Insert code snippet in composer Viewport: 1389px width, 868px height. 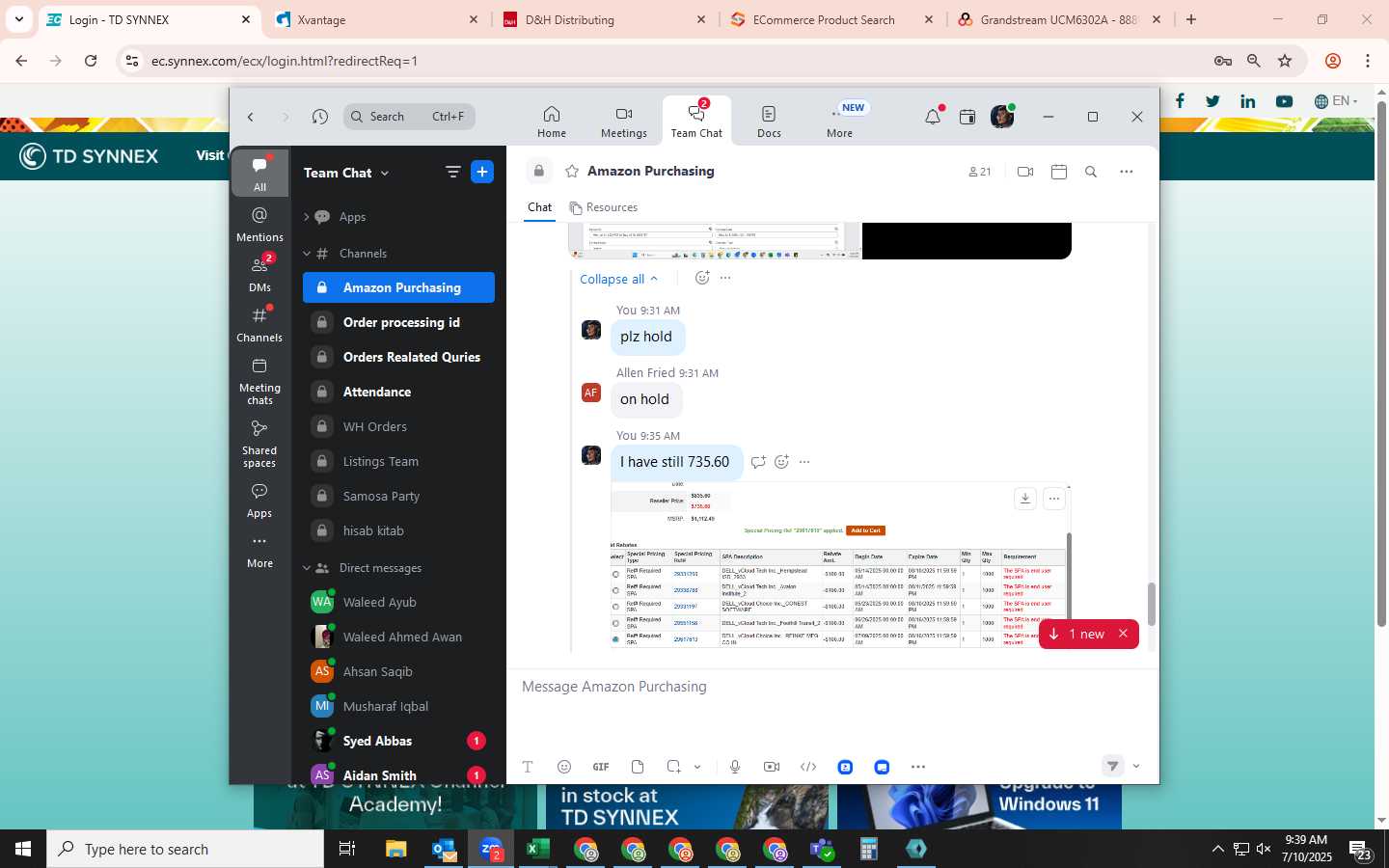pos(808,767)
